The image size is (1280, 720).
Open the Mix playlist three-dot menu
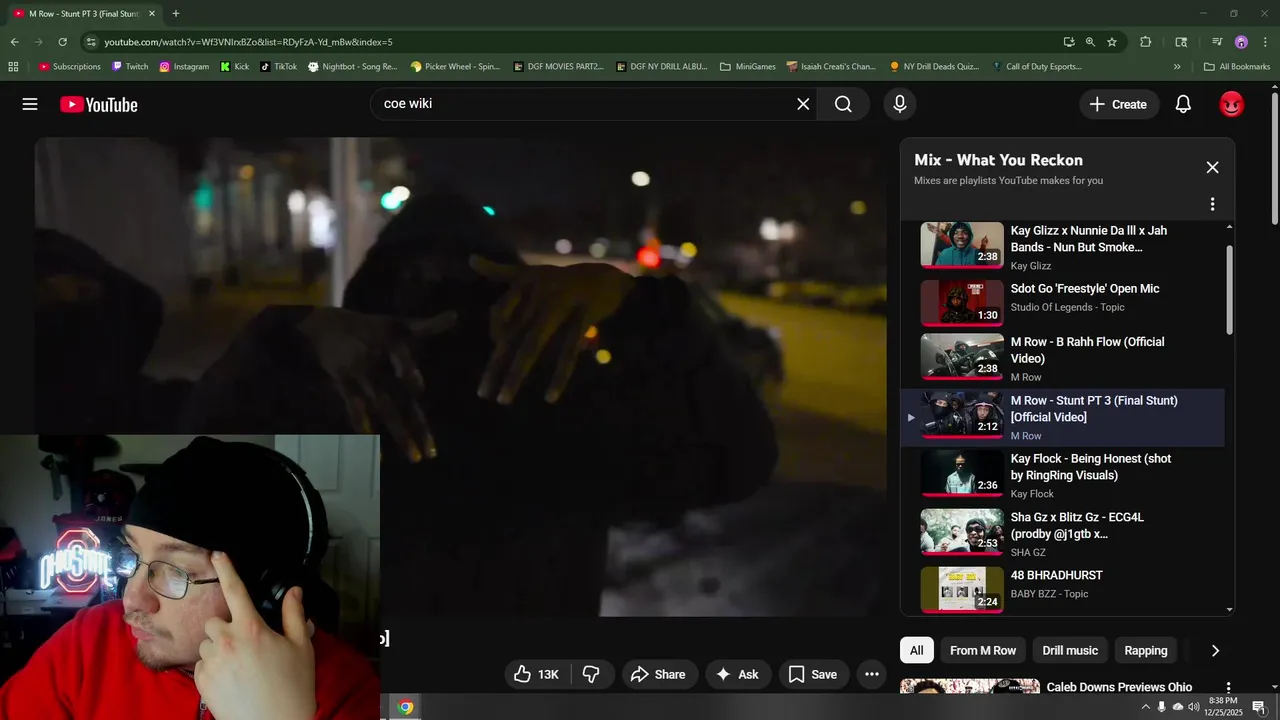[1212, 204]
